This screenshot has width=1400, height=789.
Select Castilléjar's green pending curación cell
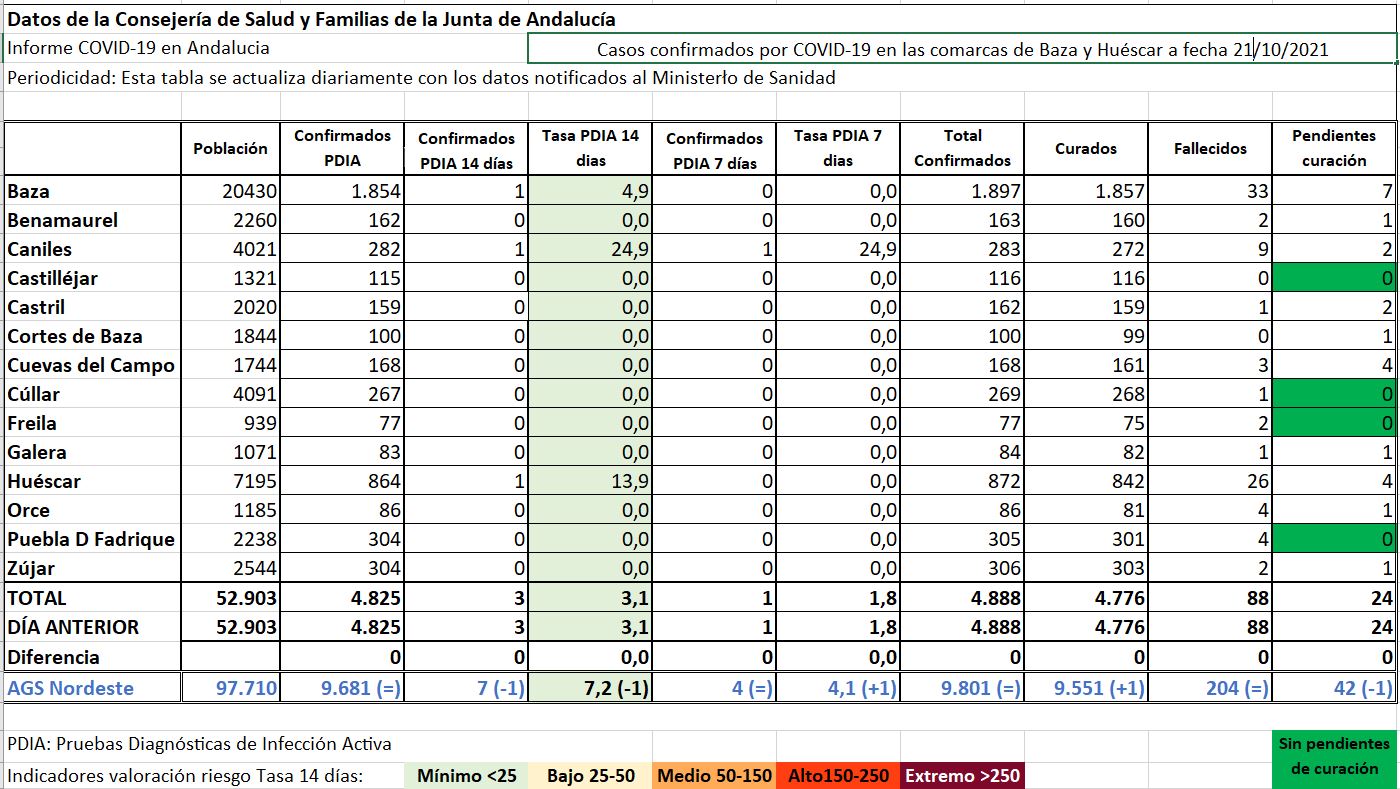(x=1334, y=278)
